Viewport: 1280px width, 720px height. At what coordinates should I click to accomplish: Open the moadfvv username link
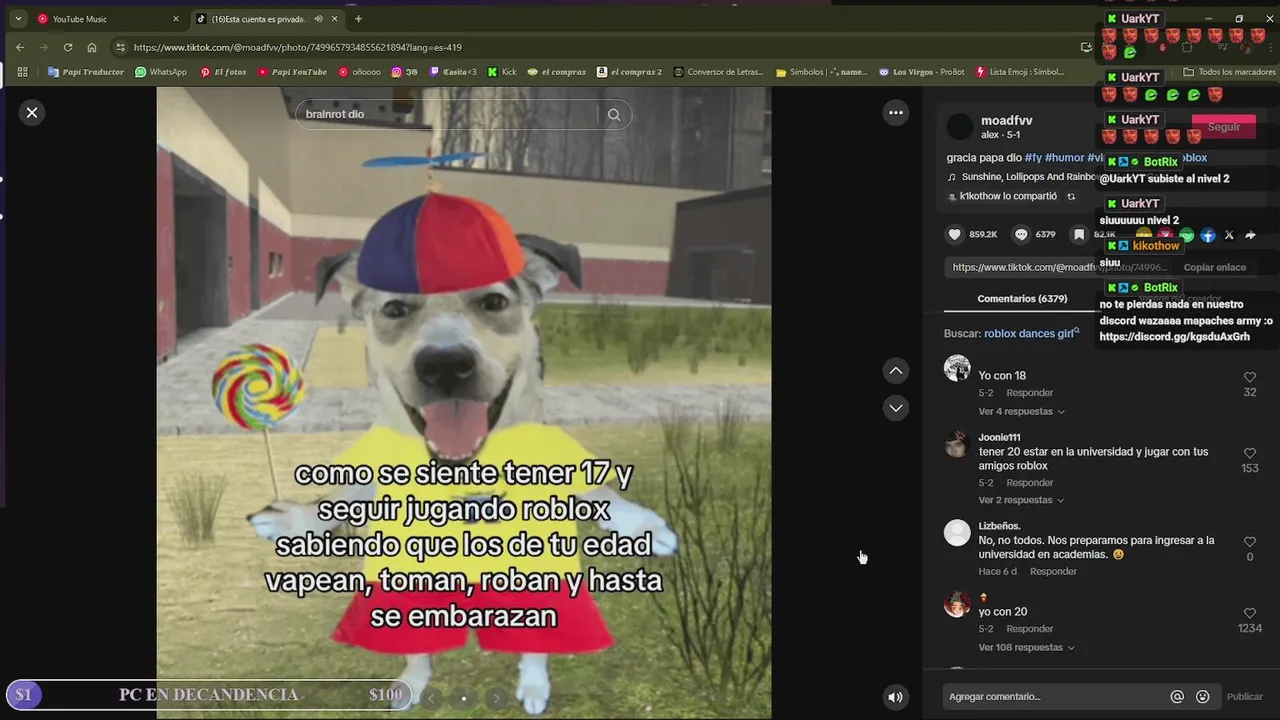pos(1007,120)
